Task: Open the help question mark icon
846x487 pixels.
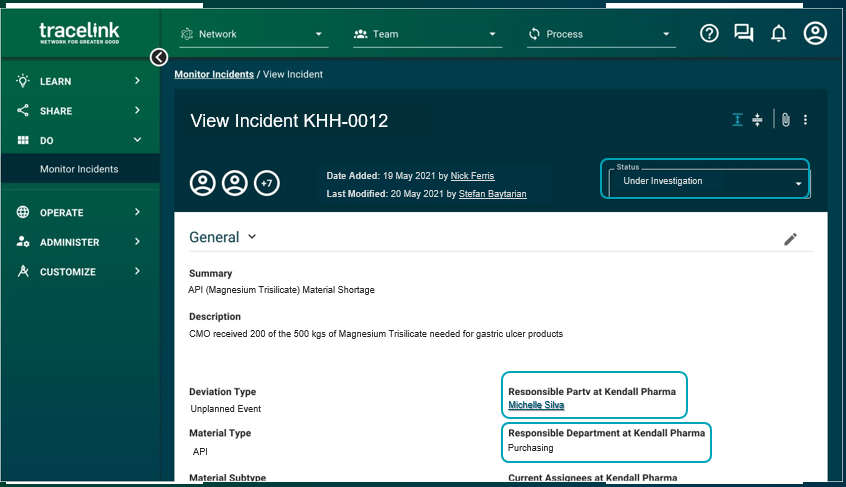Action: (709, 33)
